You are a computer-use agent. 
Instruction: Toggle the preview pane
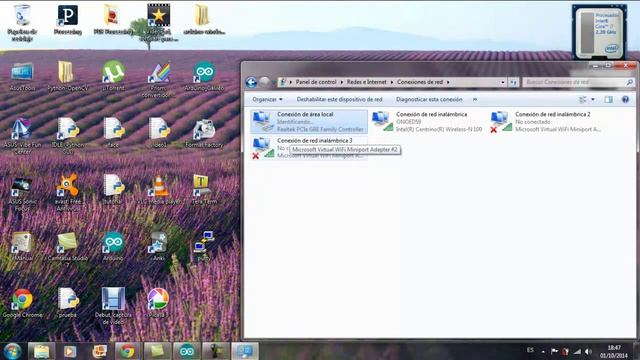(608, 100)
